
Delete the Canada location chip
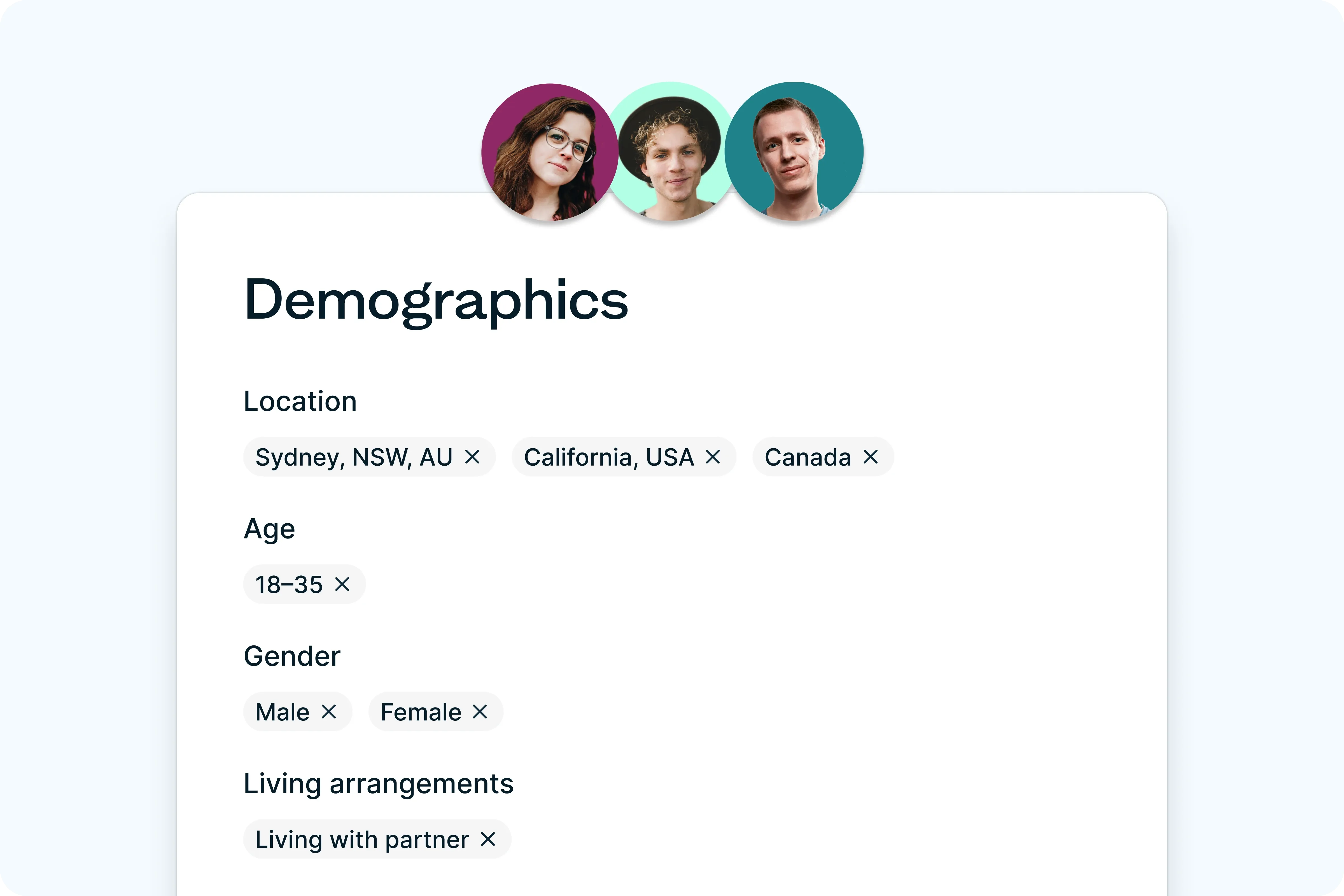coord(870,457)
